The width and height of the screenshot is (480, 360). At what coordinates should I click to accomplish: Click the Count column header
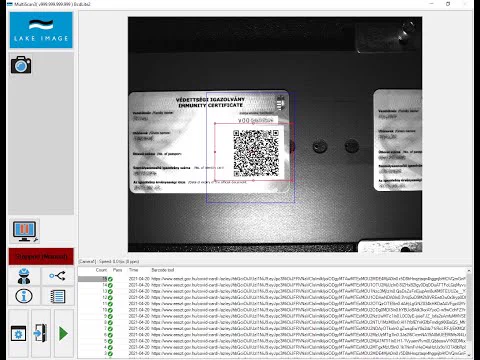pos(101,270)
